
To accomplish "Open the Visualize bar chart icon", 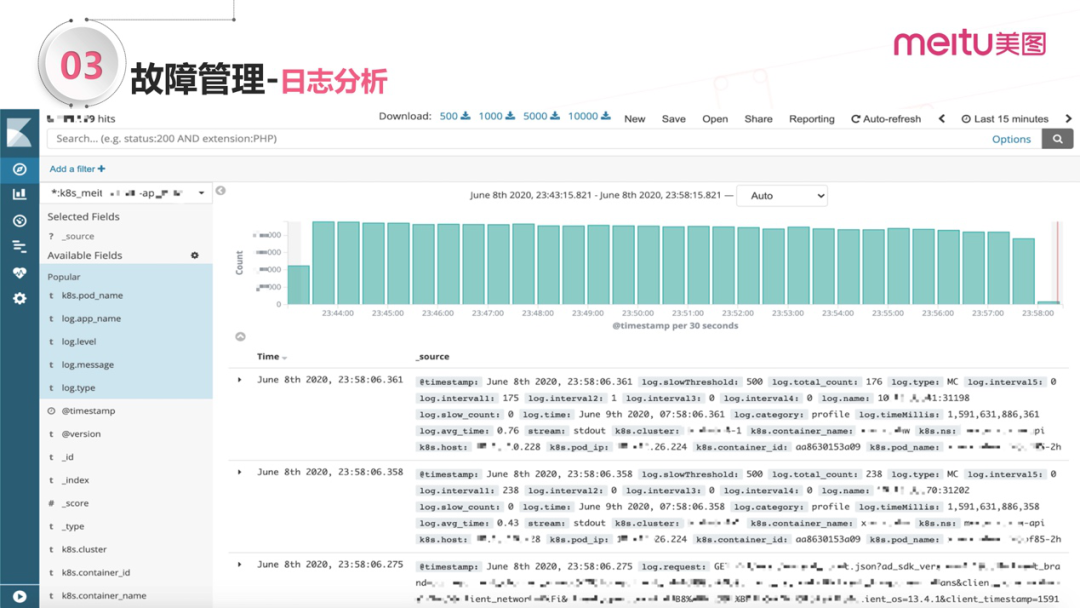I will (x=19, y=195).
